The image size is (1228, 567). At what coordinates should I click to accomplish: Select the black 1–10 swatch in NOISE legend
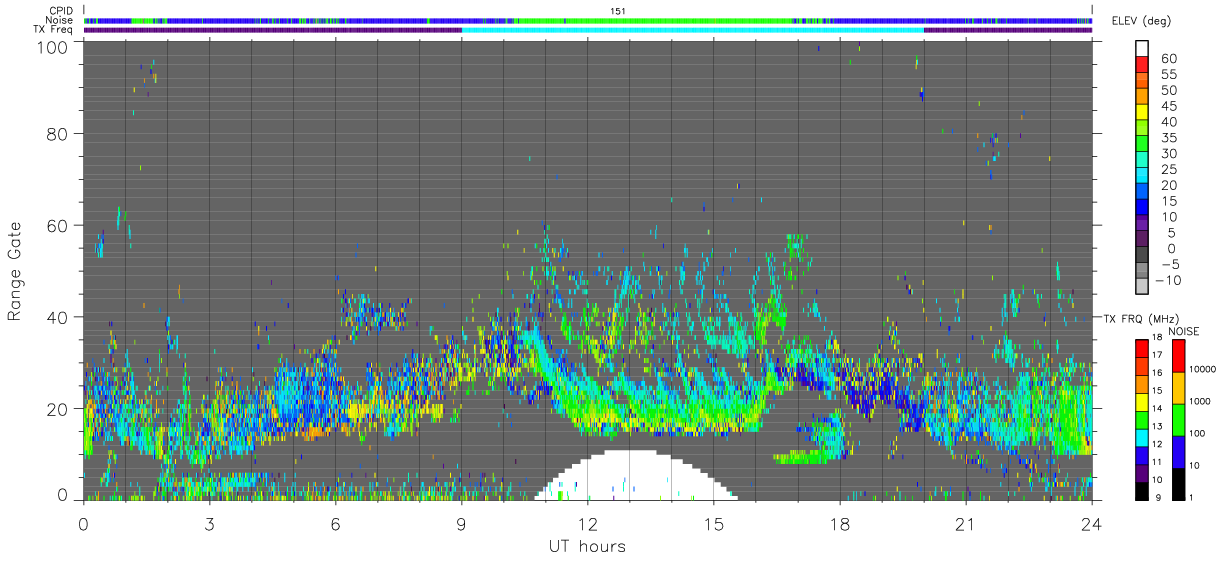[1179, 484]
